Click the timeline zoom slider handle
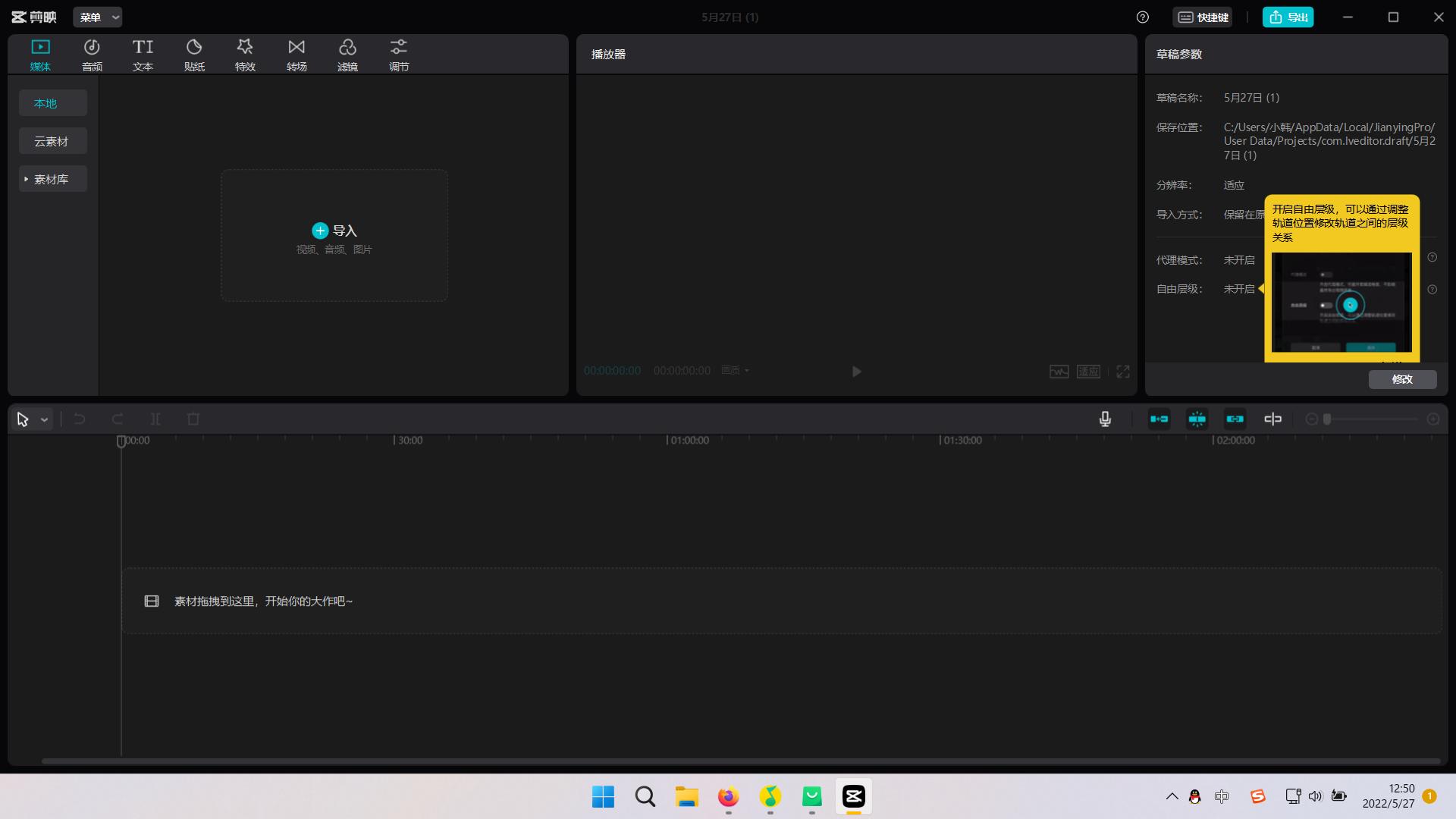The image size is (1456, 819). [x=1327, y=419]
